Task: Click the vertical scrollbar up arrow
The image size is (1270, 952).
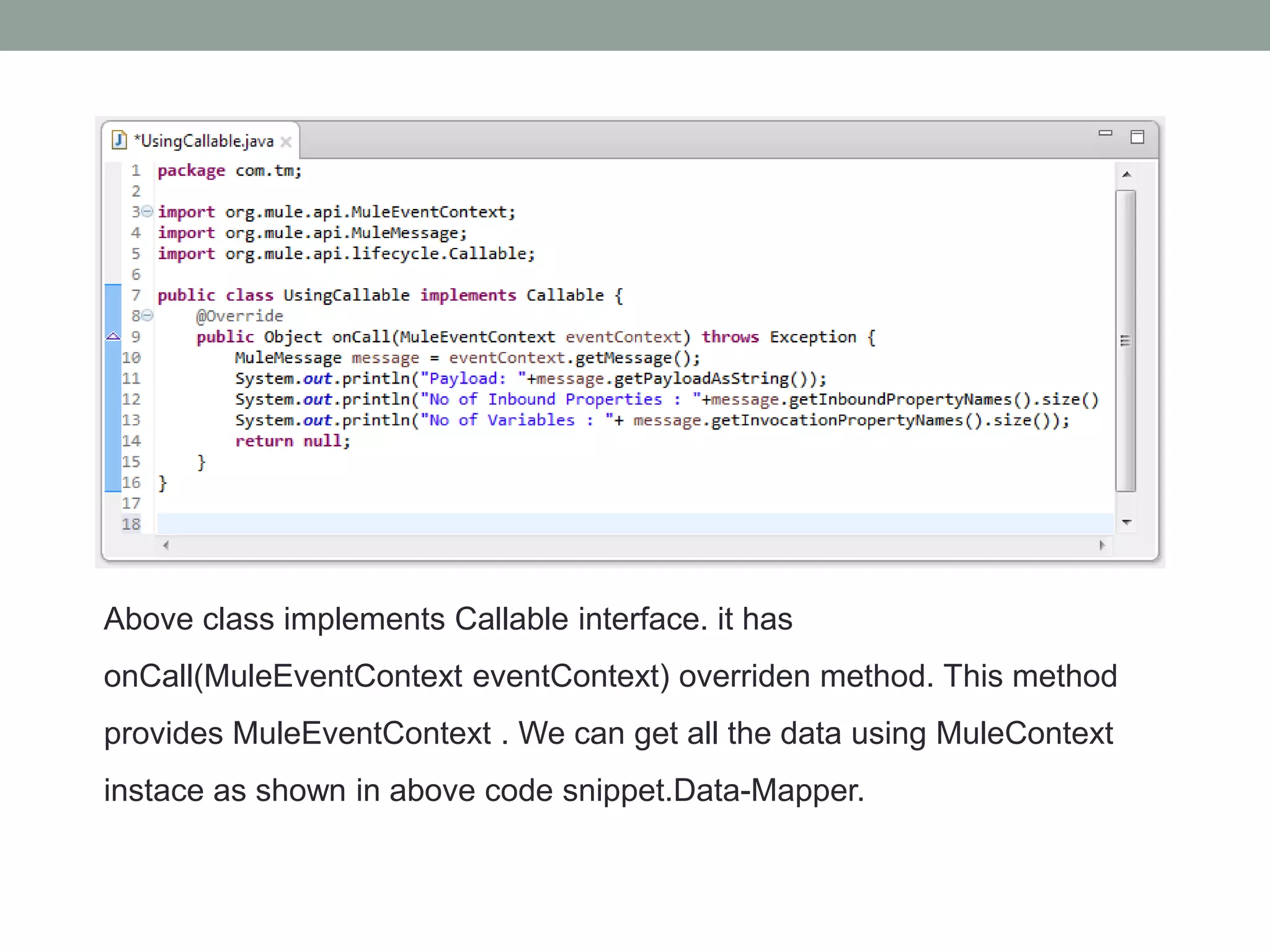Action: 1127,175
